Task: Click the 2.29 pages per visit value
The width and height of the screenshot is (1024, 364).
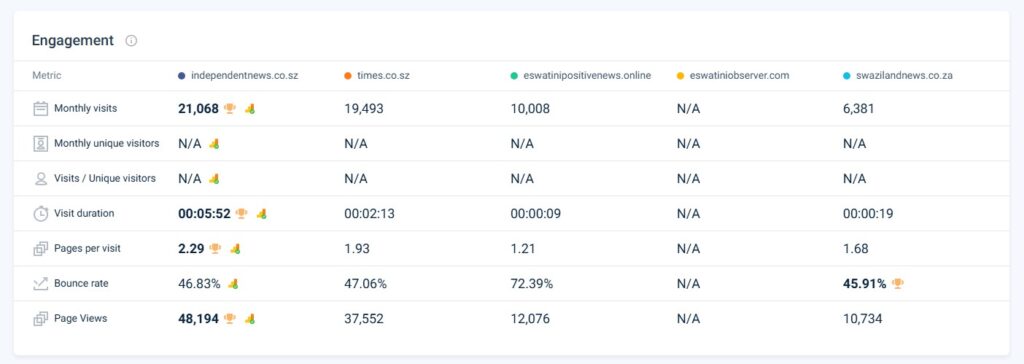Action: click(191, 249)
